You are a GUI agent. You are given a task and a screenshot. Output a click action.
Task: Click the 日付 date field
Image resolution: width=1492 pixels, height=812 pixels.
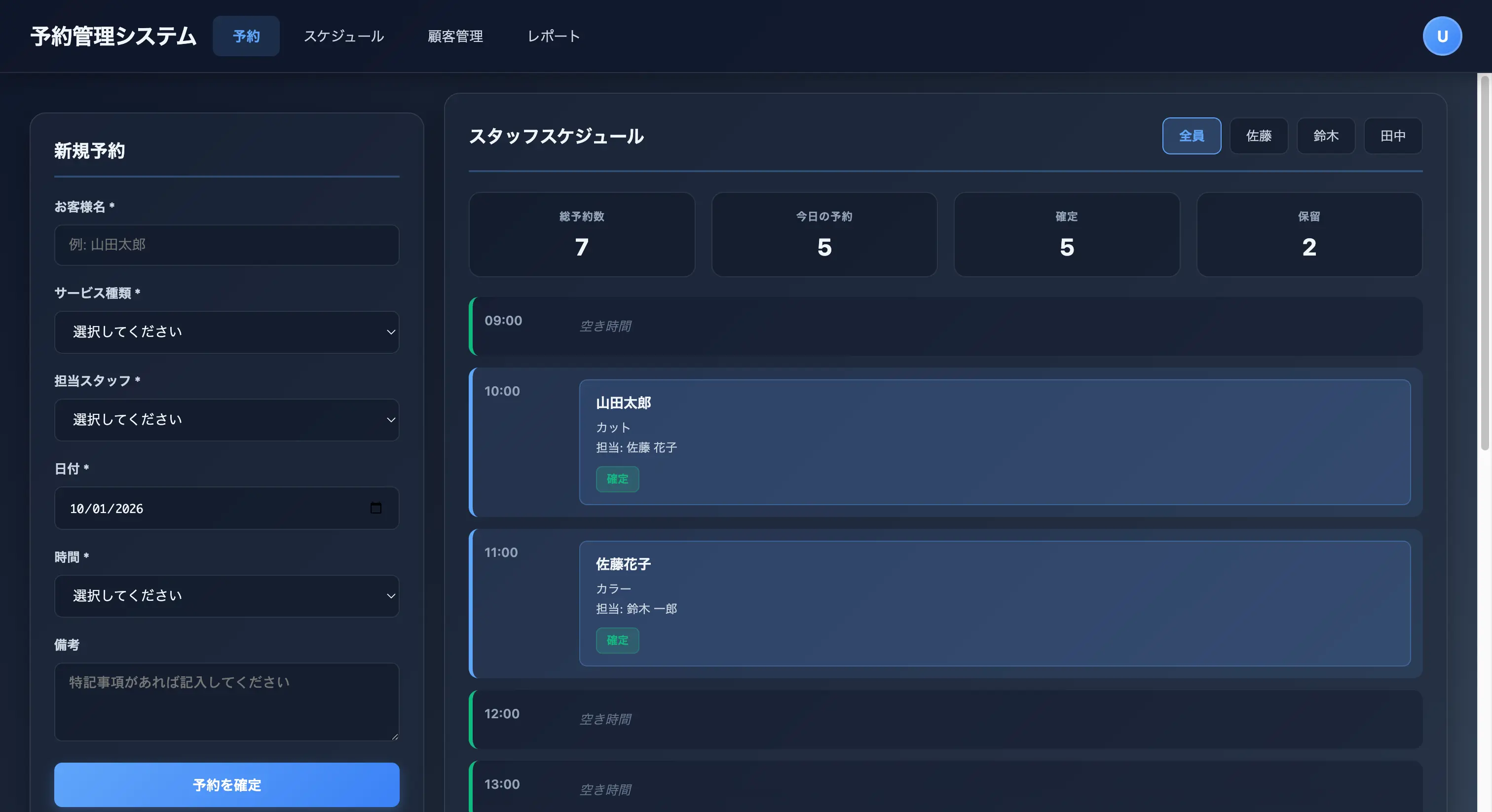pos(226,508)
